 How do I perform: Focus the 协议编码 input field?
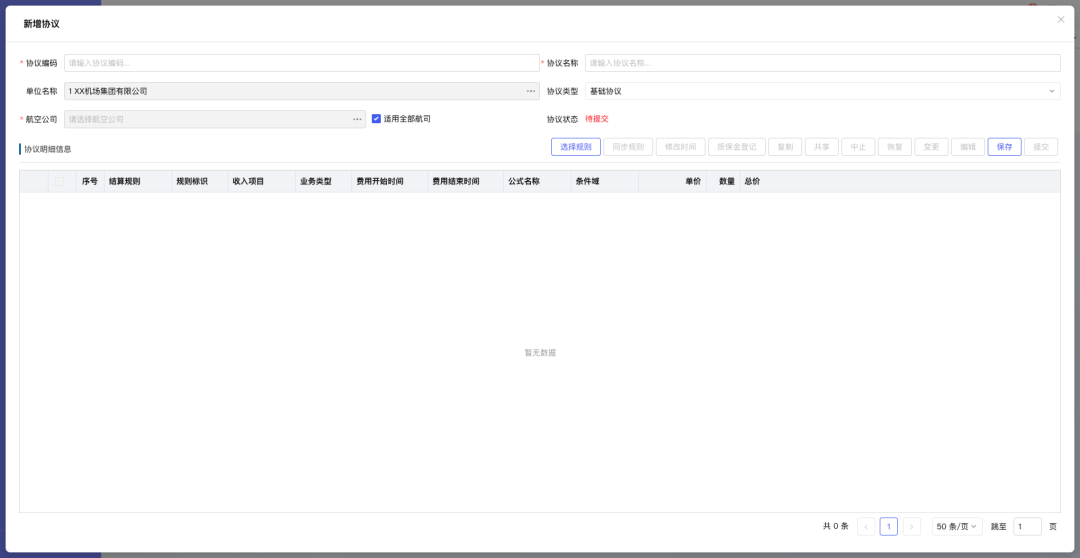(301, 63)
